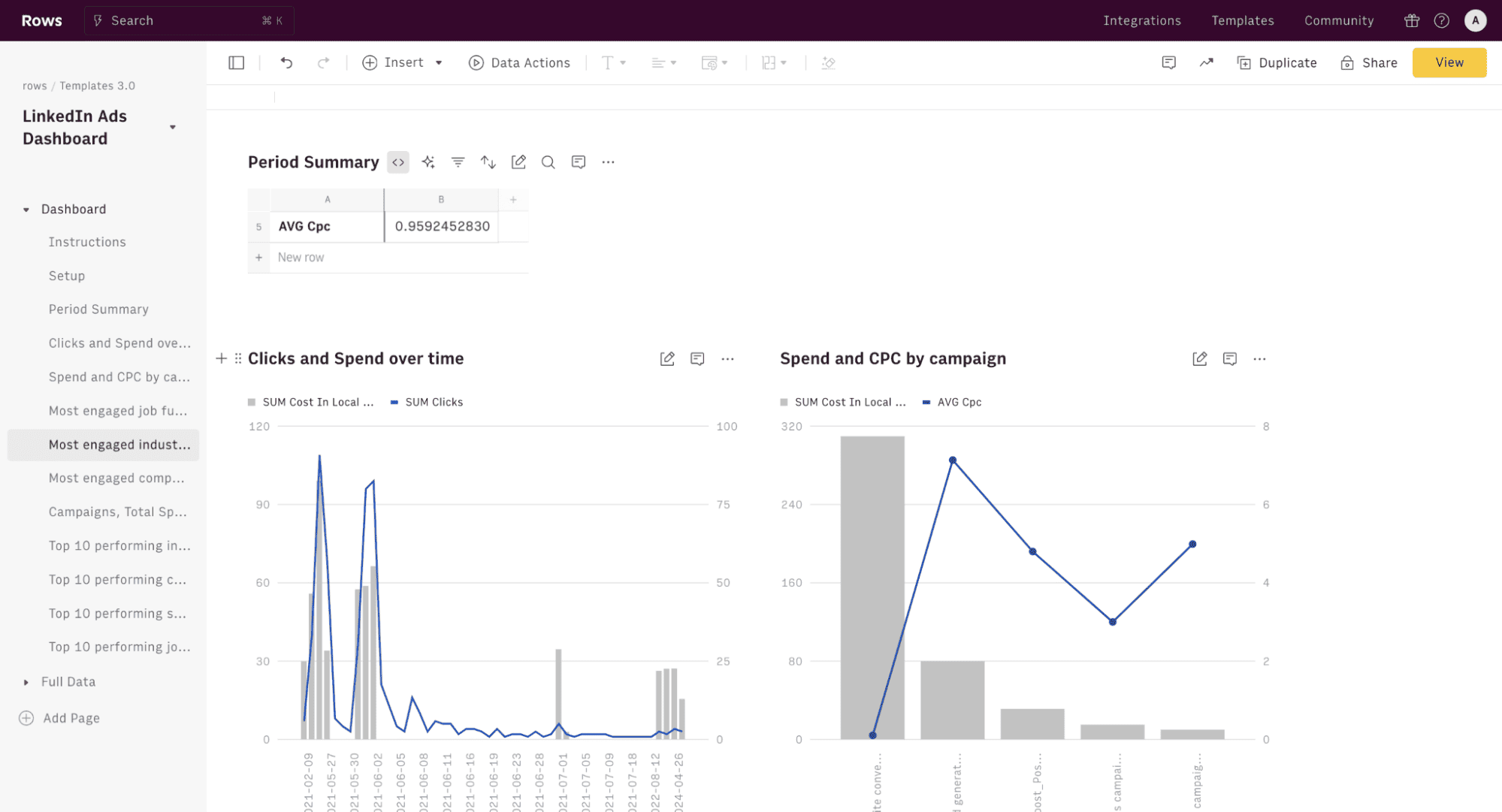1502x812 pixels.
Task: Click the redo arrow
Action: click(x=324, y=63)
